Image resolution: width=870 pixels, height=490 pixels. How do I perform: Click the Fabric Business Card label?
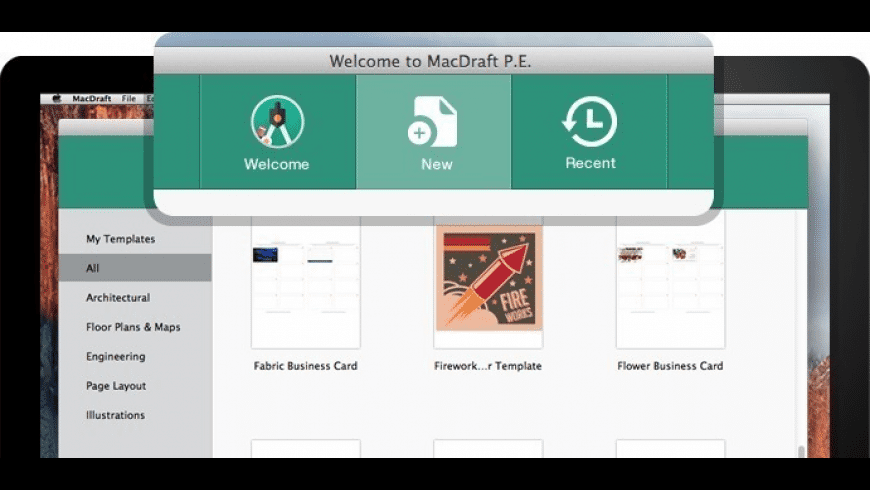click(306, 366)
